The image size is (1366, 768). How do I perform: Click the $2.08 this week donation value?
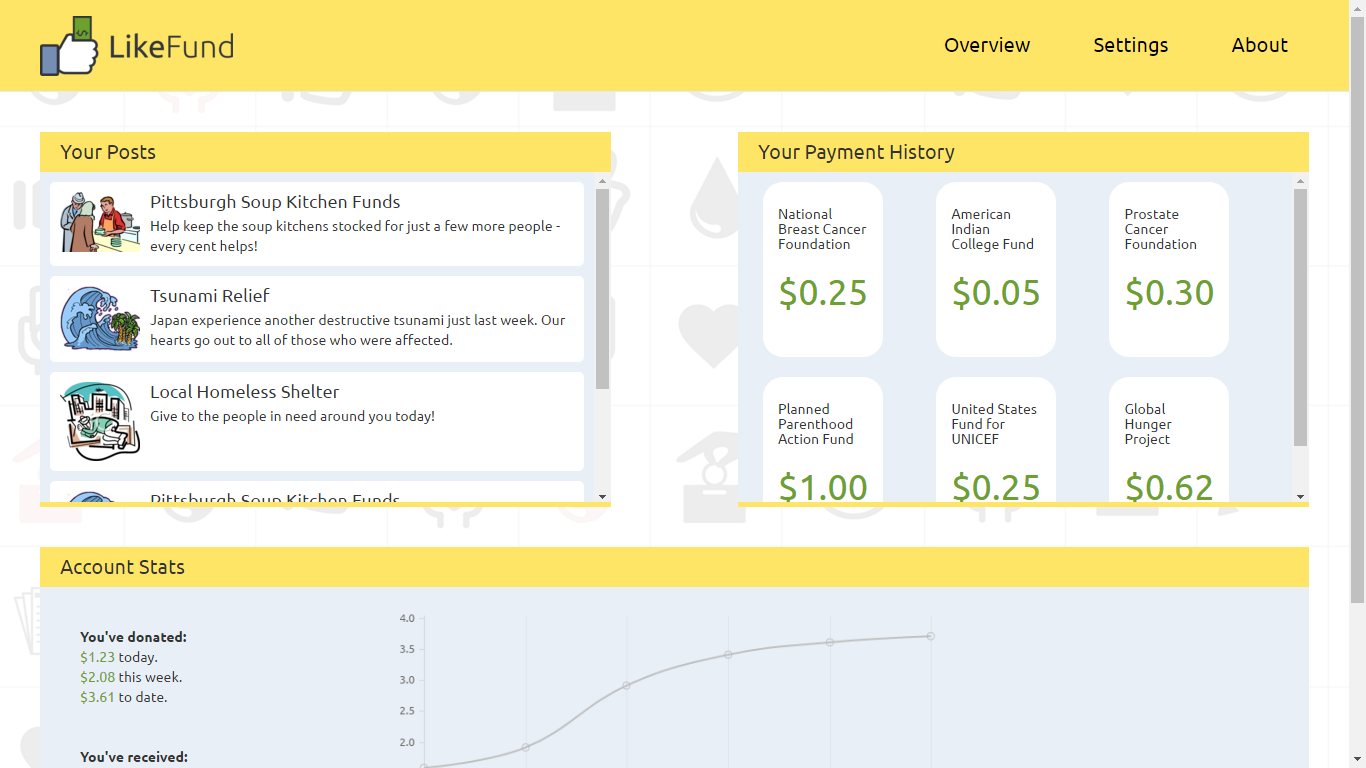click(97, 677)
